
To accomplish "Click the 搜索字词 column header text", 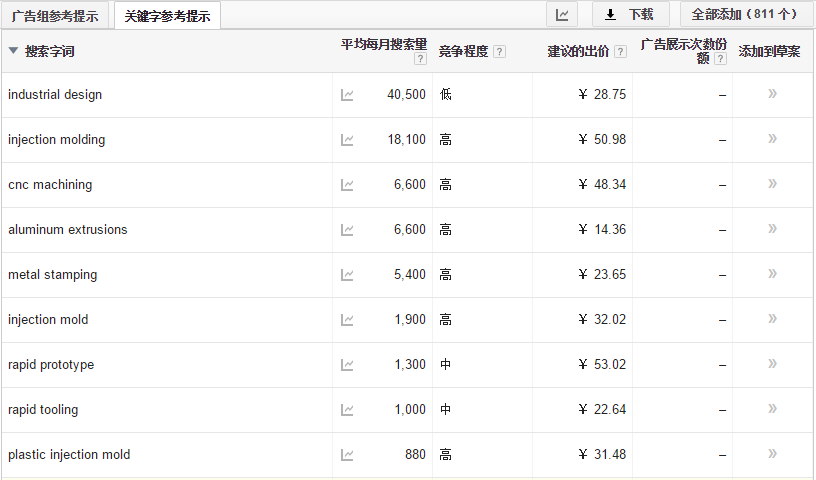I will coord(49,51).
